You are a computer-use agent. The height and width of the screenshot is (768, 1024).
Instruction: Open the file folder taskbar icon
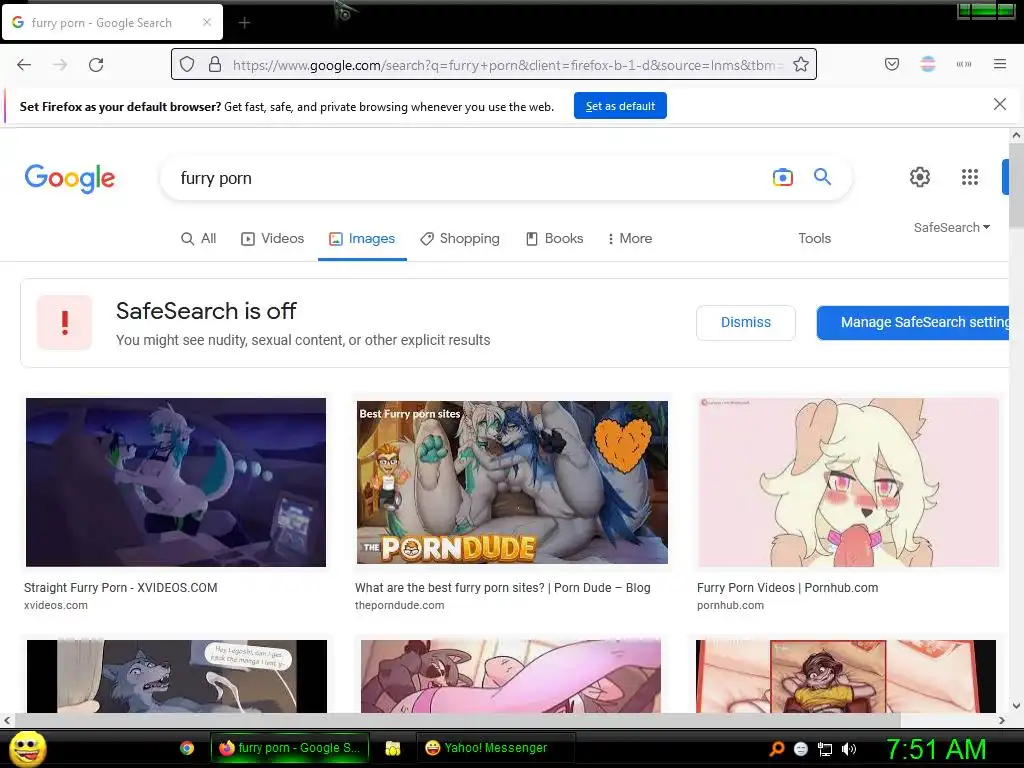pyautogui.click(x=392, y=748)
